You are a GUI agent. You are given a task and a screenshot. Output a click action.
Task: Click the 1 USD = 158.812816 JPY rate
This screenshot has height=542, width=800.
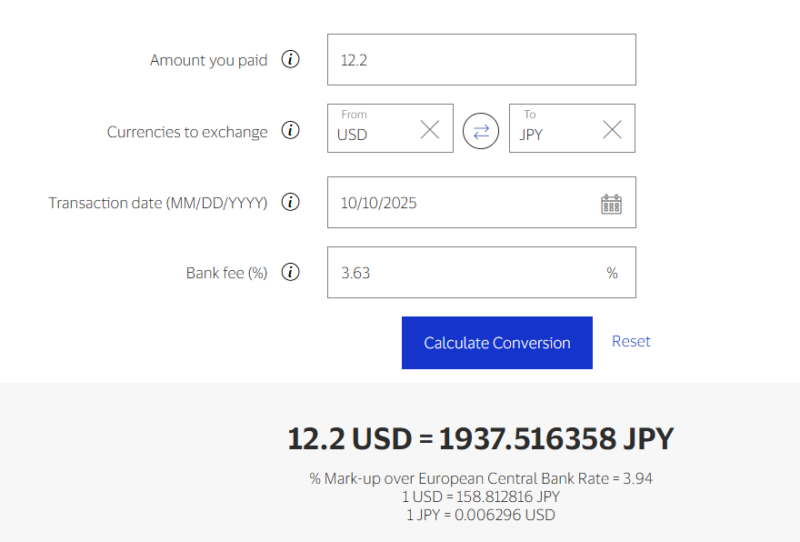(x=480, y=496)
